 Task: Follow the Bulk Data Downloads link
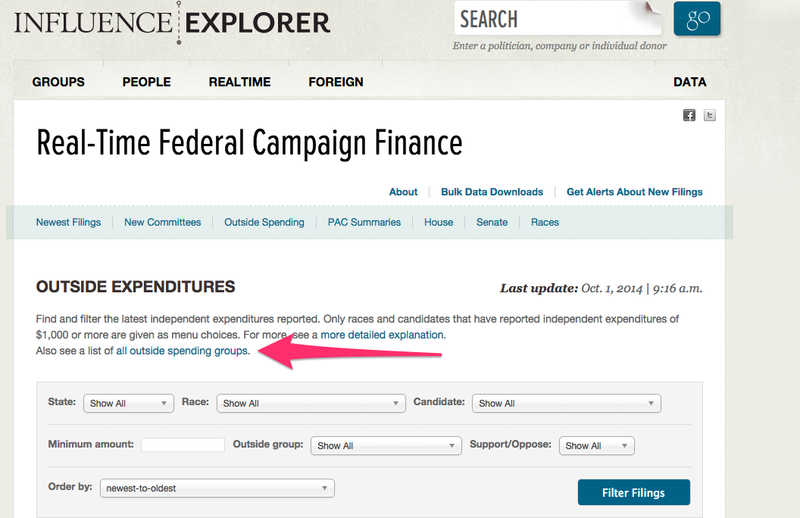coord(492,192)
